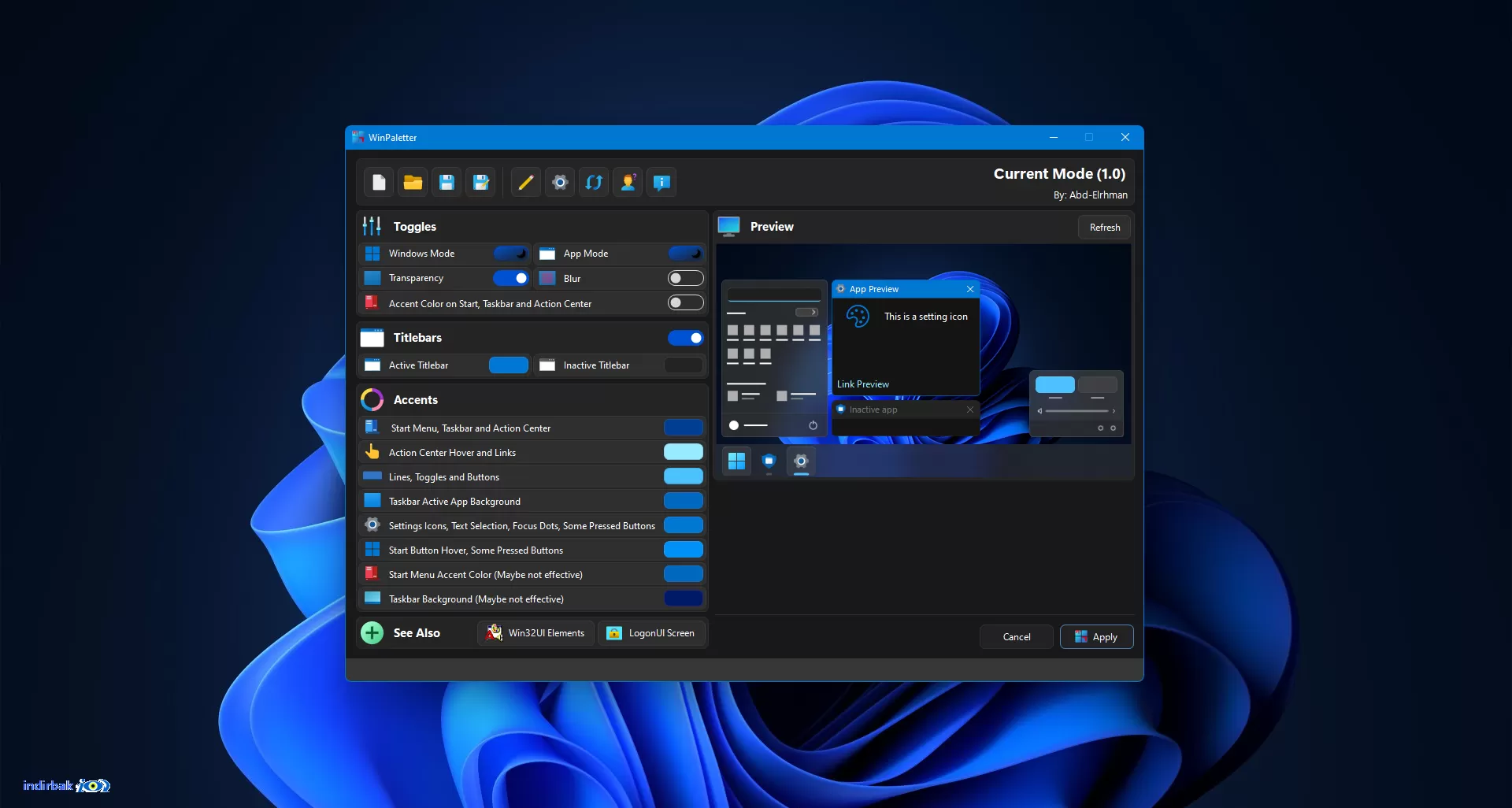The height and width of the screenshot is (808, 1512).
Task: Click the Titlebars section window icon
Action: pos(372,338)
